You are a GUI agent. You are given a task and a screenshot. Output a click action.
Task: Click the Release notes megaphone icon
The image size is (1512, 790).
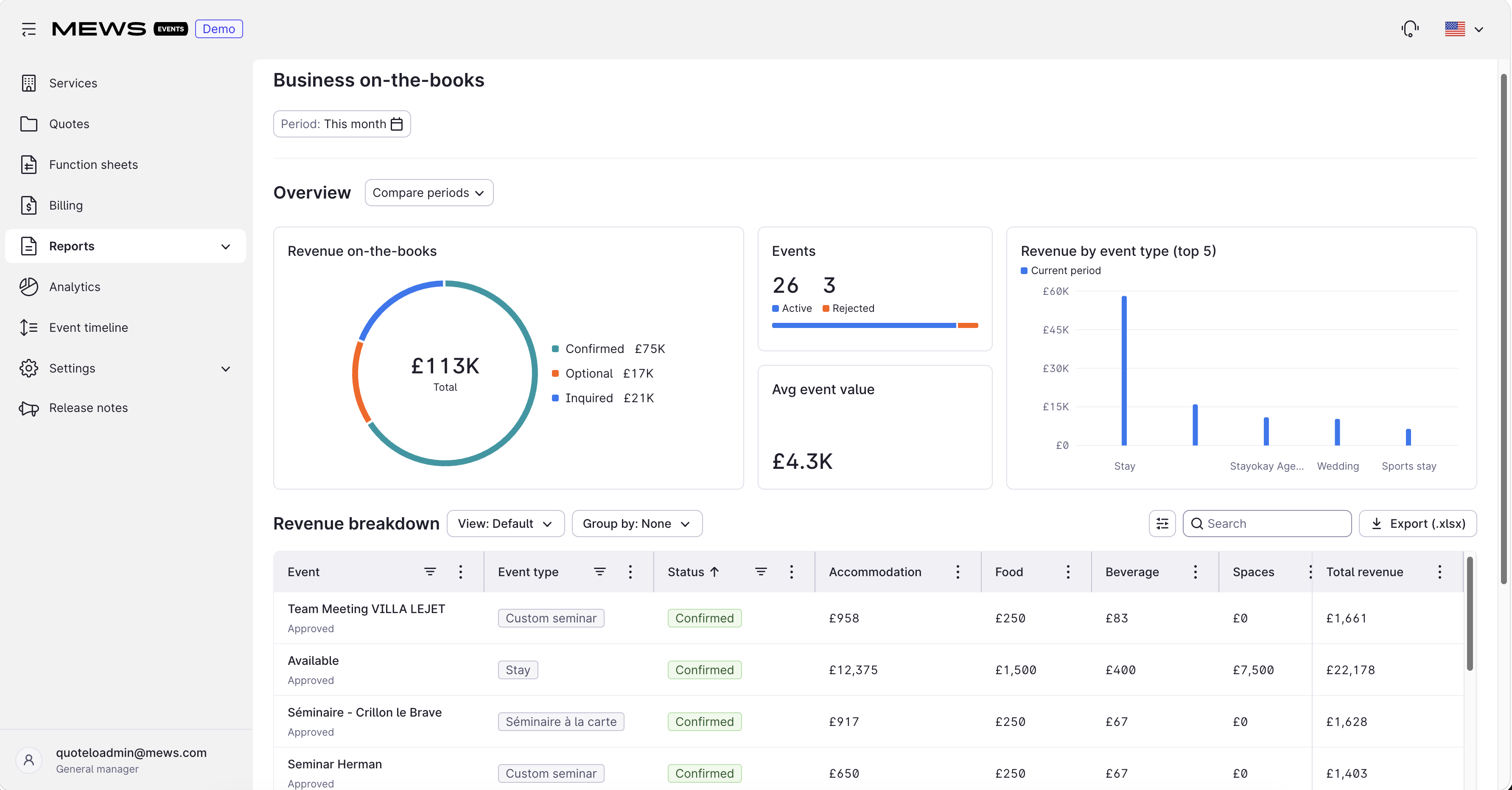(x=28, y=408)
